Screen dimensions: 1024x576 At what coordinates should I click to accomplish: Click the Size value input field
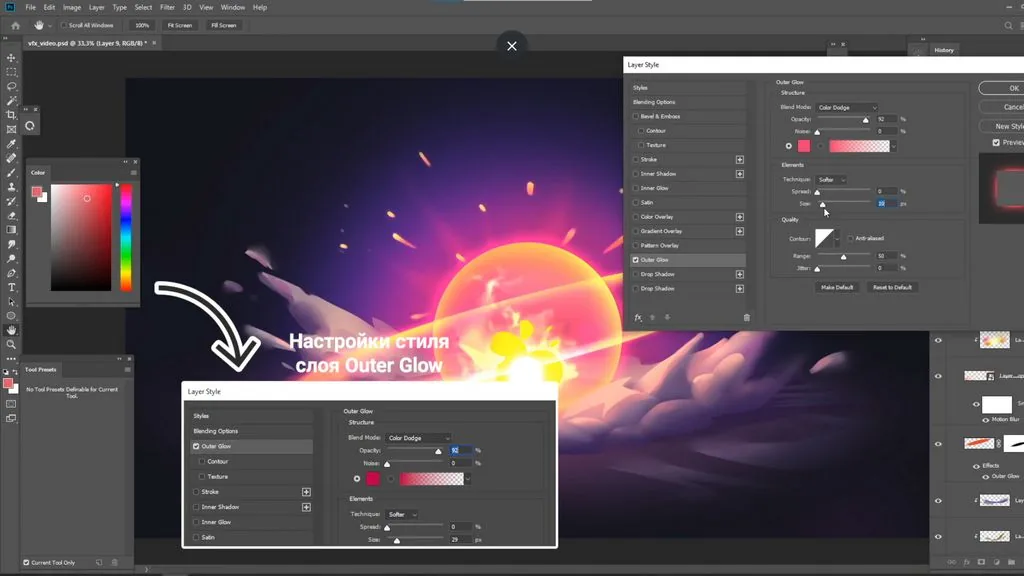click(x=886, y=204)
